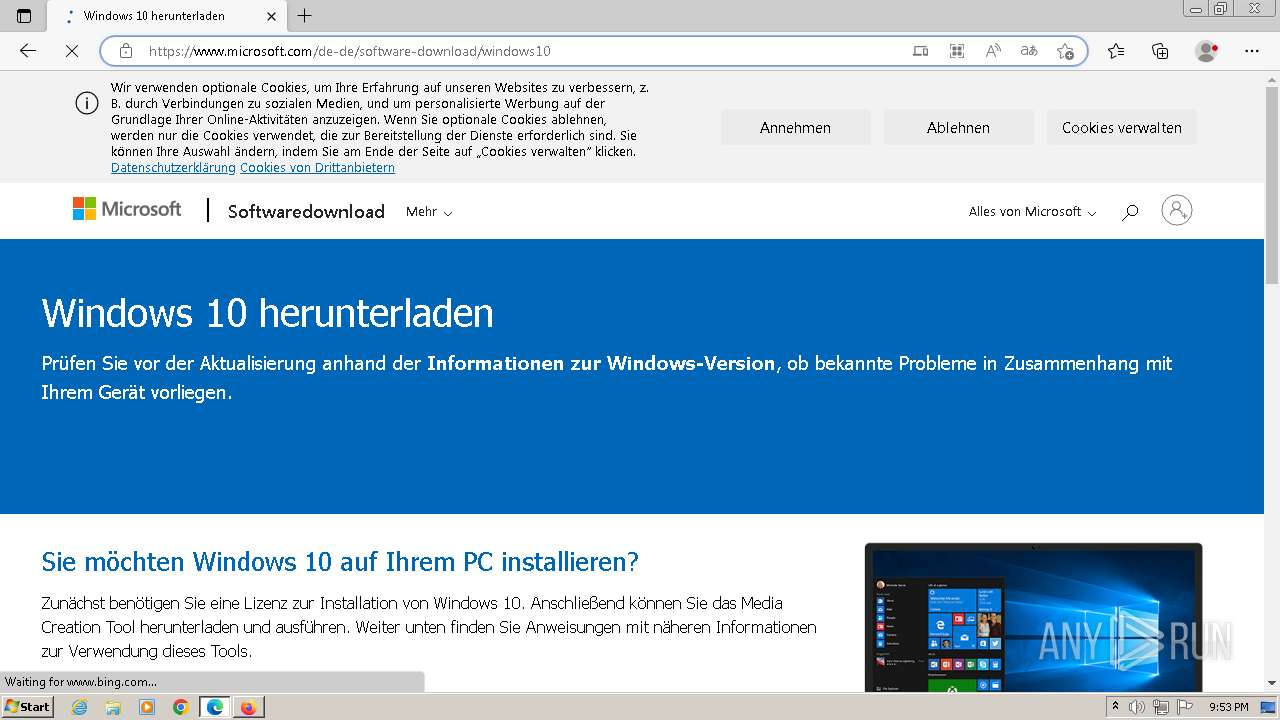Open Informationen zur Windows-Version link

point(601,363)
